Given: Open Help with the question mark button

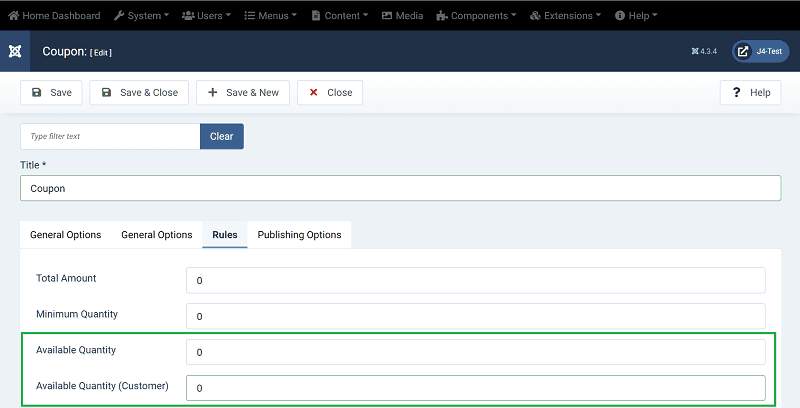Looking at the screenshot, I should 750,92.
